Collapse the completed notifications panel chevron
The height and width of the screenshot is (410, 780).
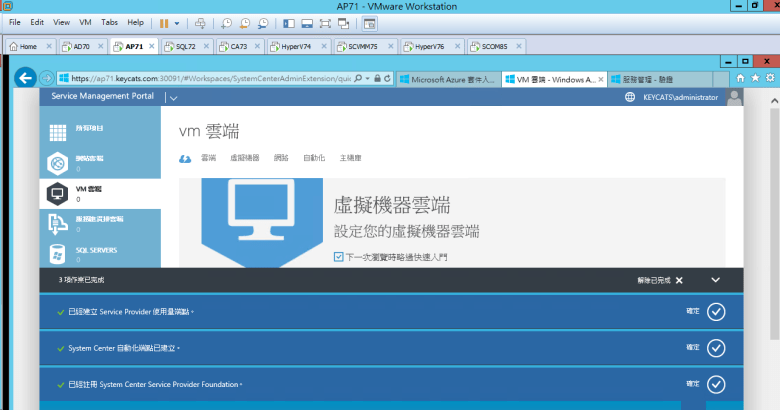[715, 281]
